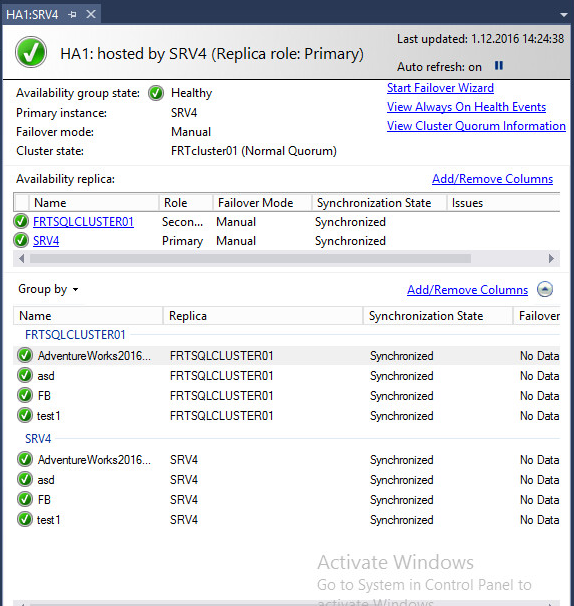Click status icon beside FRTSQLCLUSTER01 replica row
The height and width of the screenshot is (606, 574).
click(x=21, y=221)
